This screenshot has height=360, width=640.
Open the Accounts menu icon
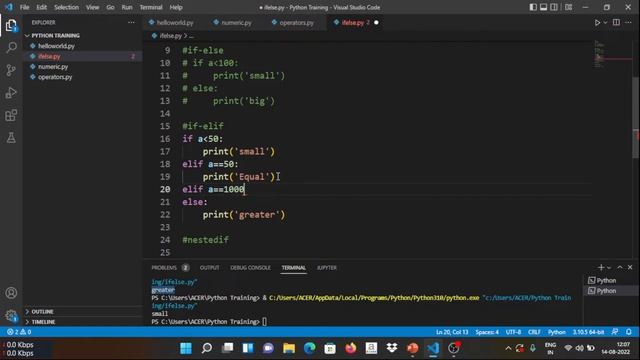tap(11, 293)
